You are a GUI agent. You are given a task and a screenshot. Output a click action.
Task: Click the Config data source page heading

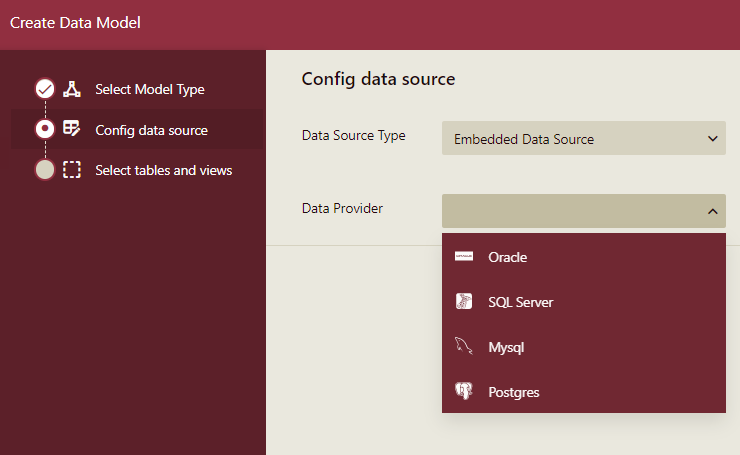(378, 79)
